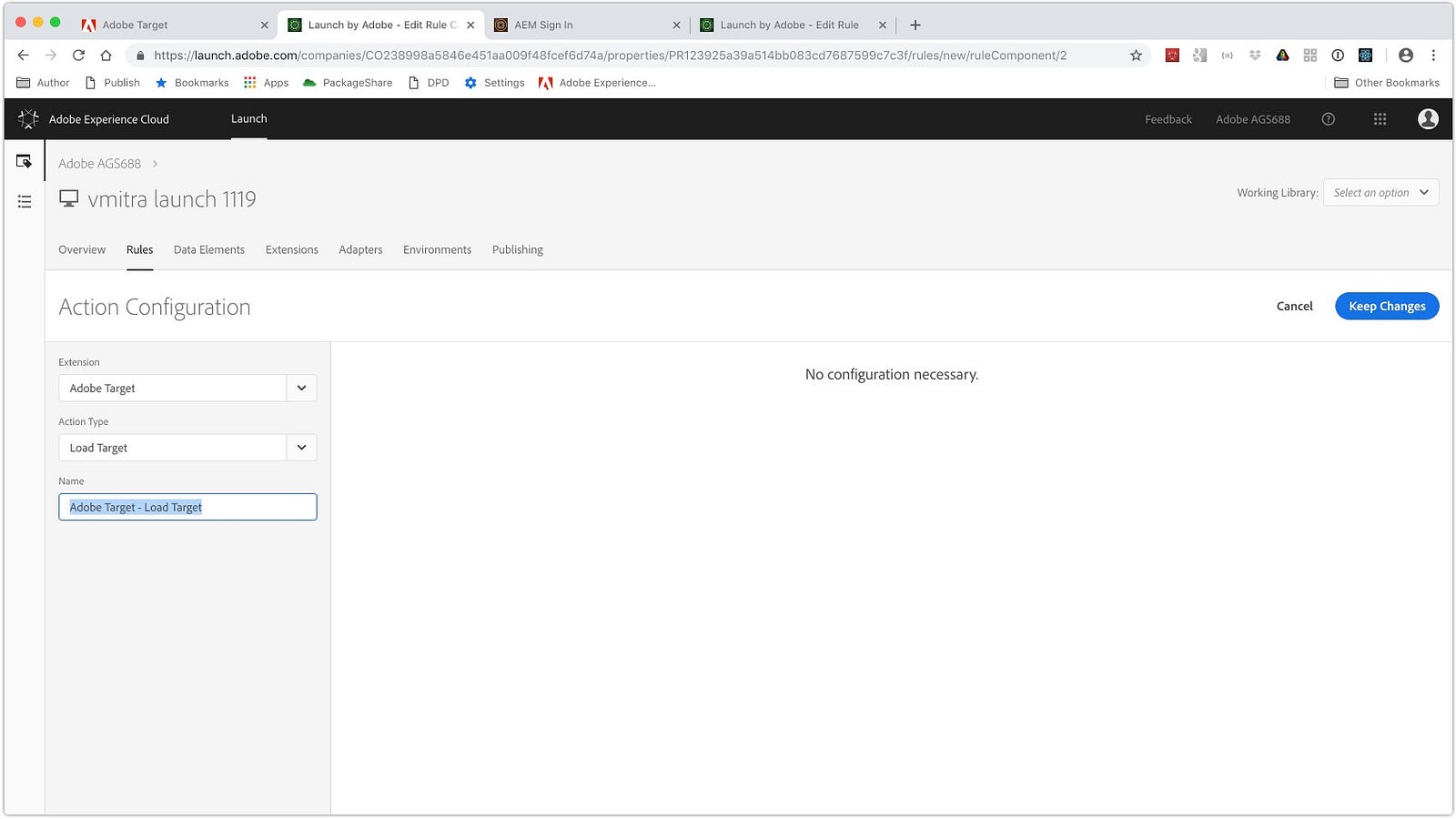
Task: Click the Keep Changes button
Action: [x=1387, y=306]
